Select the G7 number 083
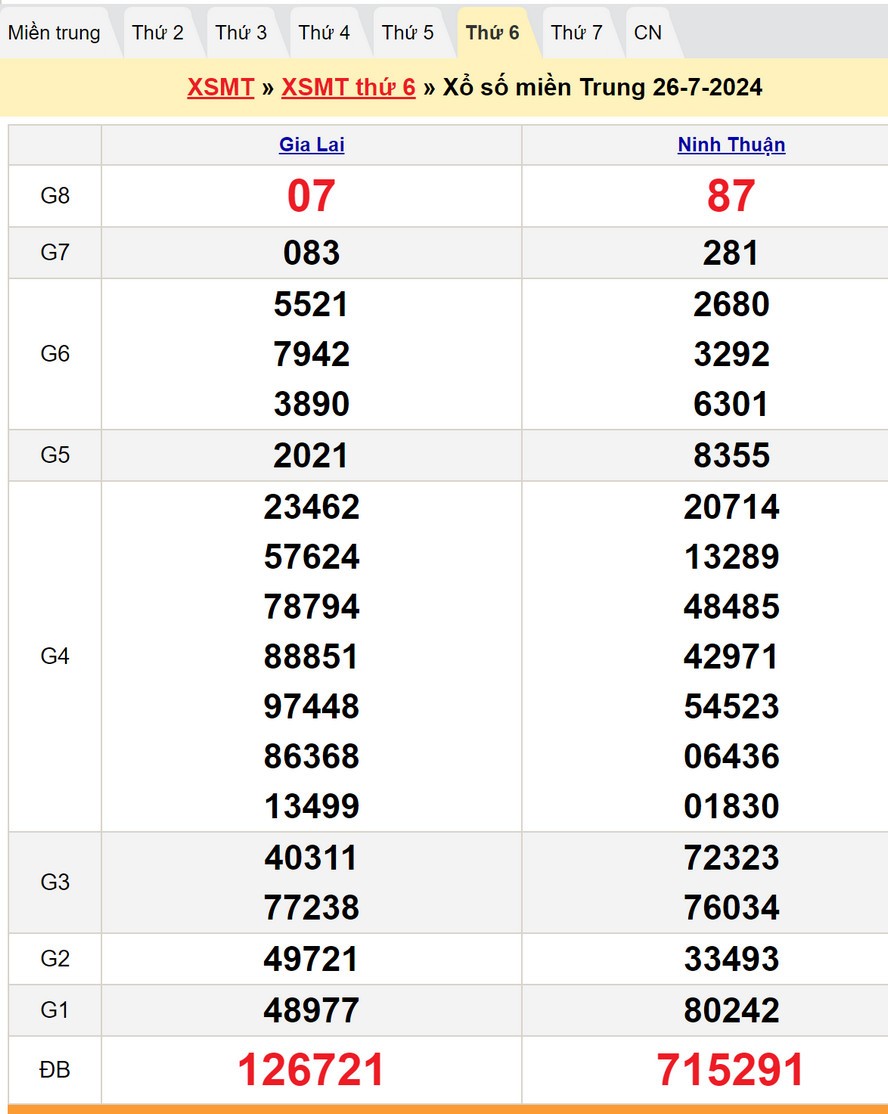Image resolution: width=888 pixels, height=1114 pixels. (x=311, y=253)
